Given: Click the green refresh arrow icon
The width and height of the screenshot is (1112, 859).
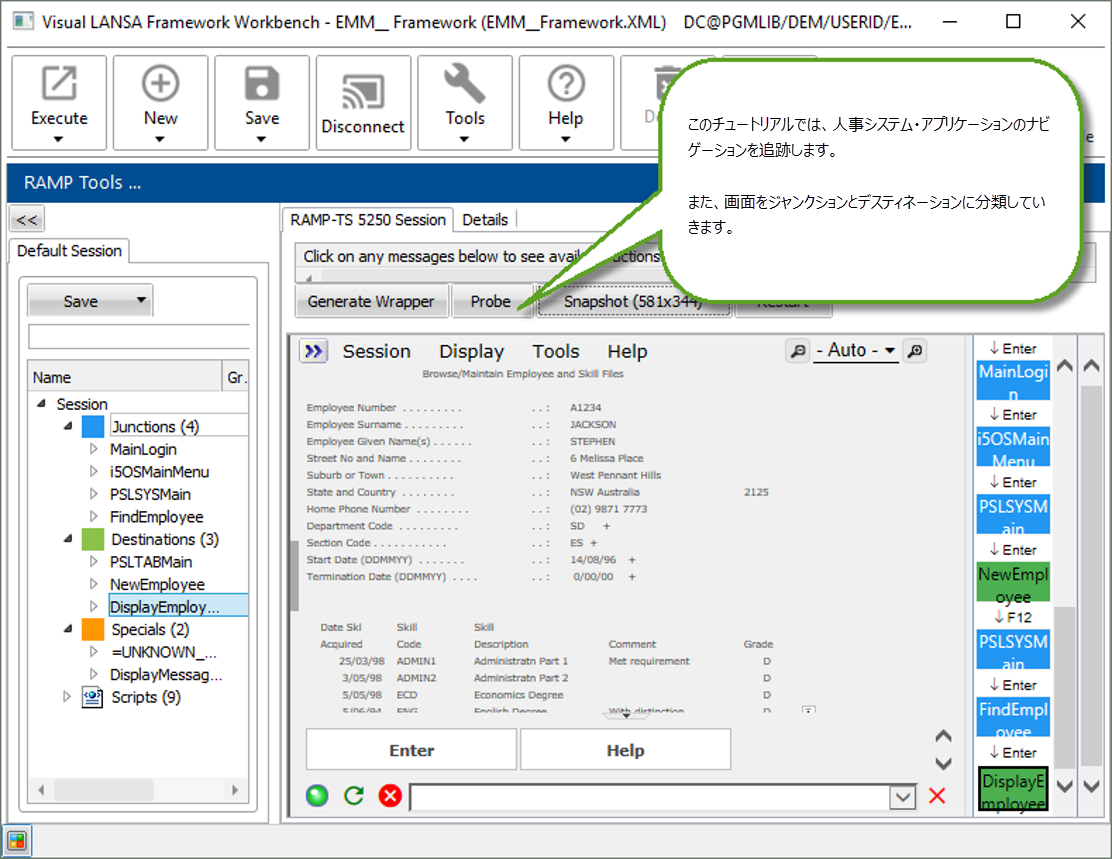Looking at the screenshot, I should (354, 796).
